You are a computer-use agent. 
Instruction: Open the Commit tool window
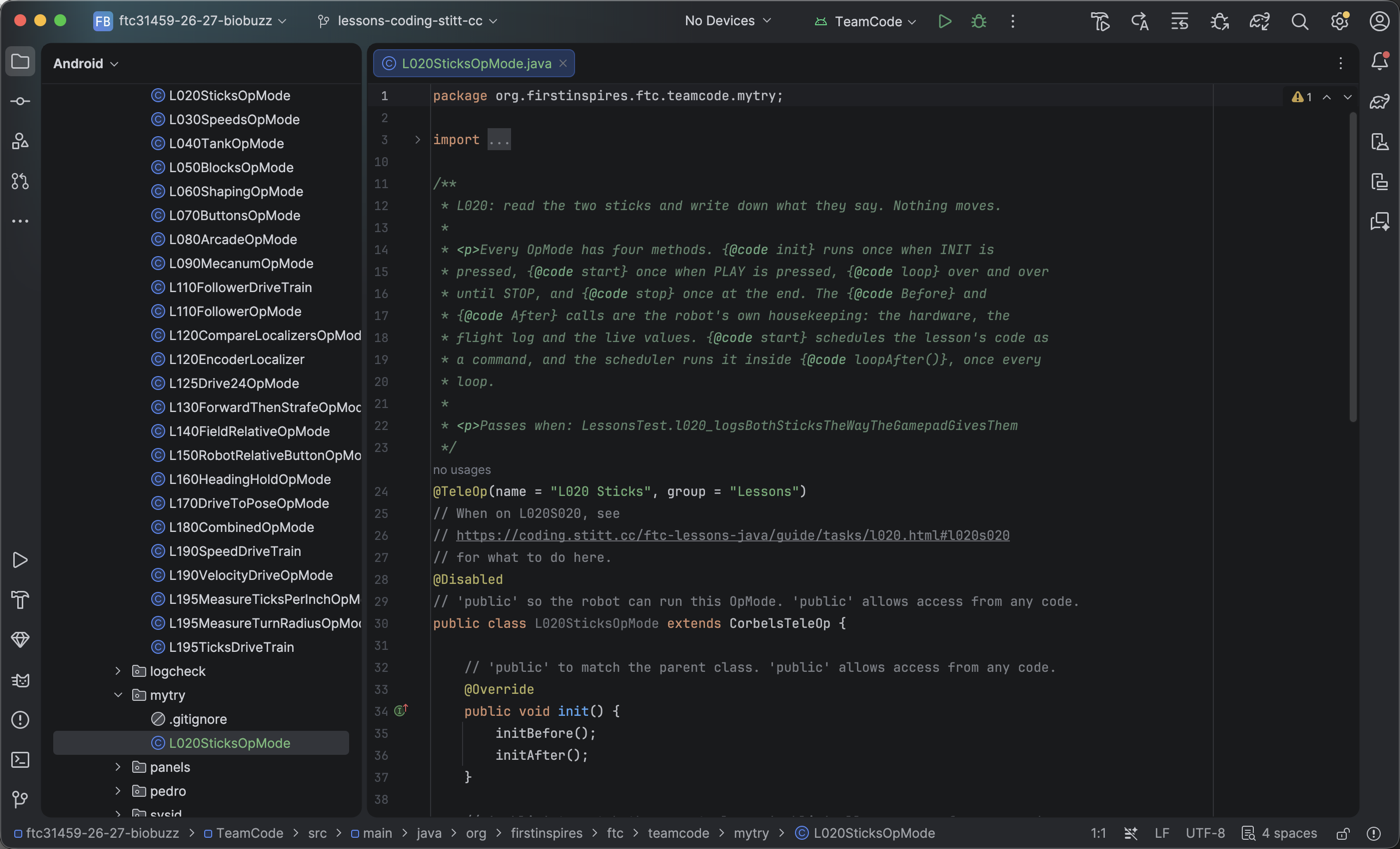20,101
